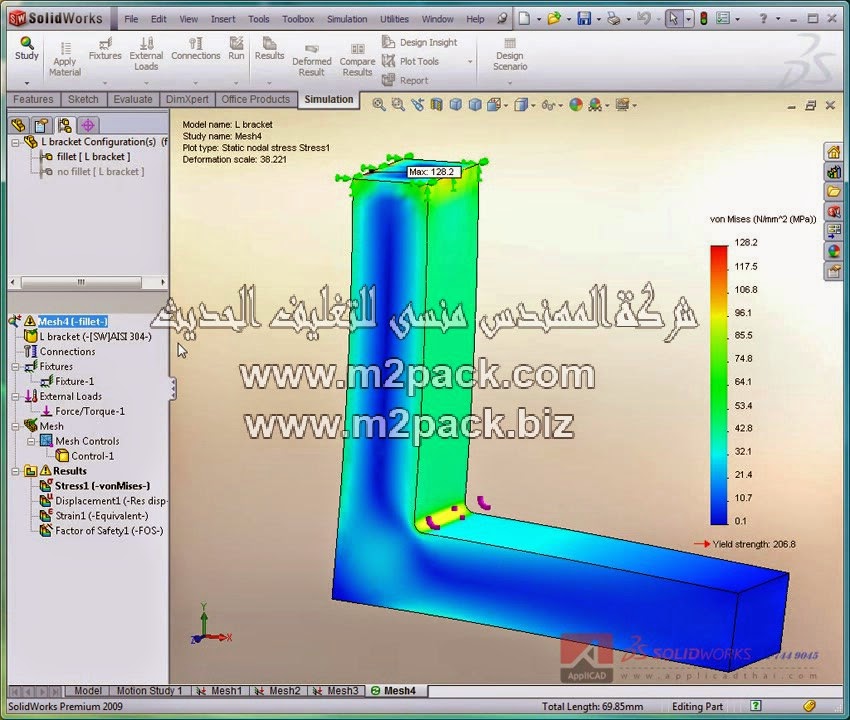Select Control-1 mesh control
Viewport: 850px width, 720px height.
coord(93,457)
